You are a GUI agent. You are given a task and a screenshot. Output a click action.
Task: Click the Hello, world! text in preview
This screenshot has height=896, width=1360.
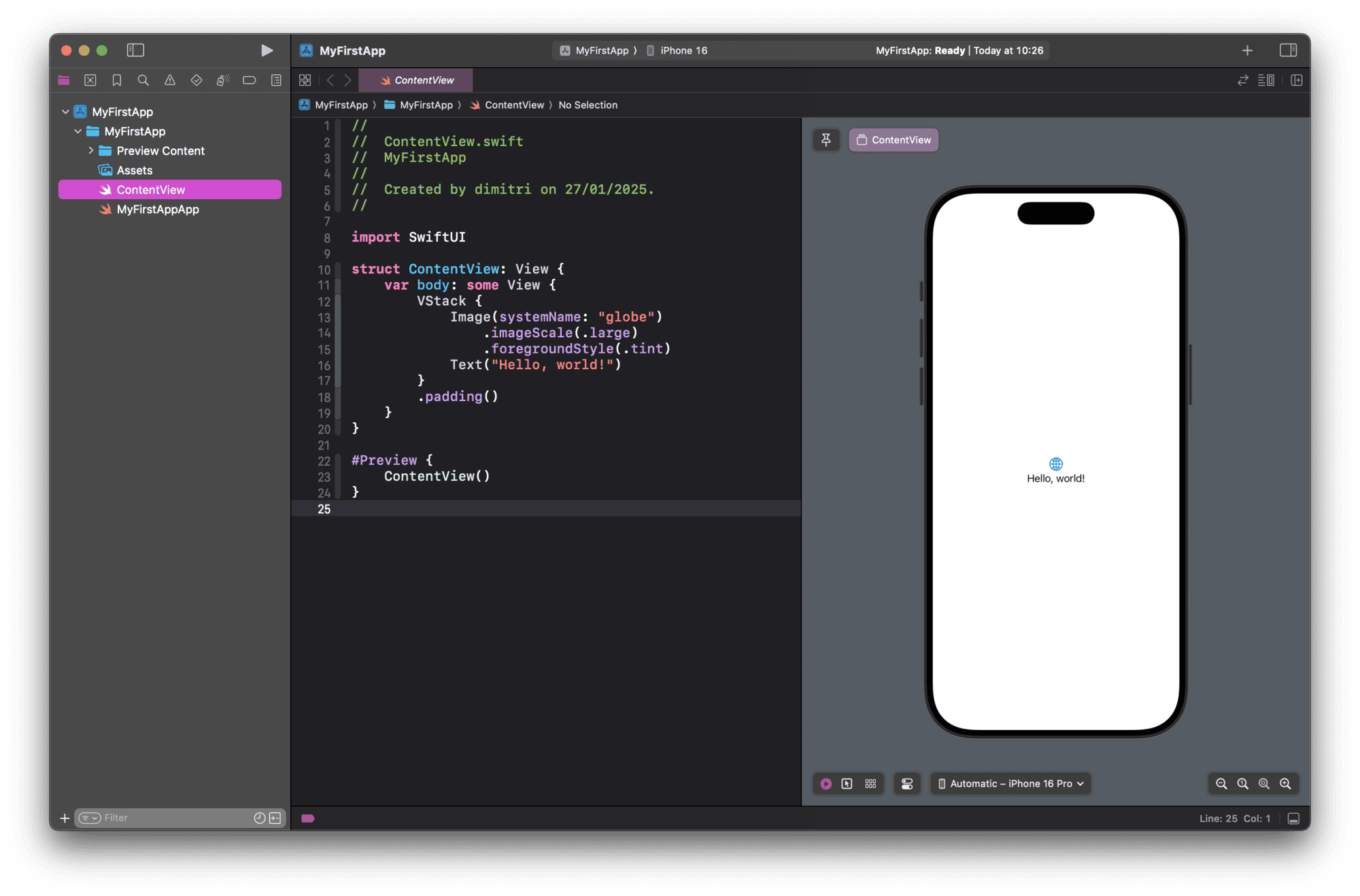[1055, 479]
